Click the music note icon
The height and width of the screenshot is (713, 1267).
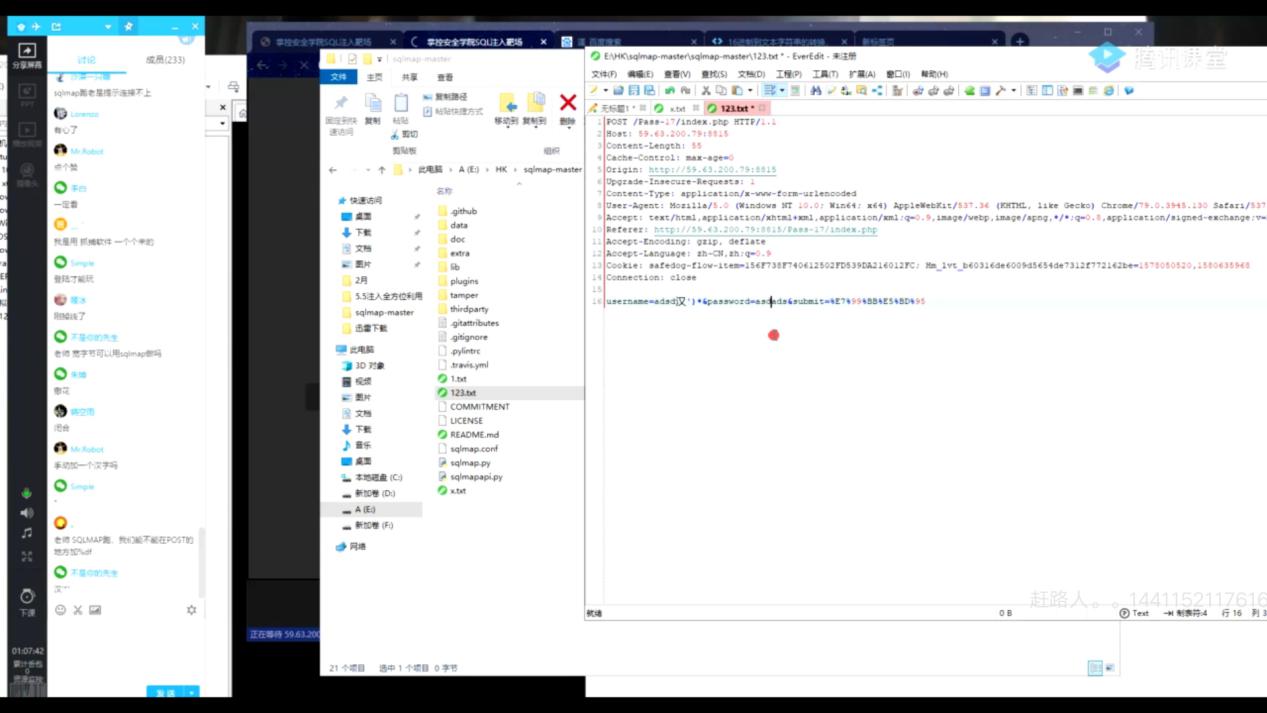(27, 534)
